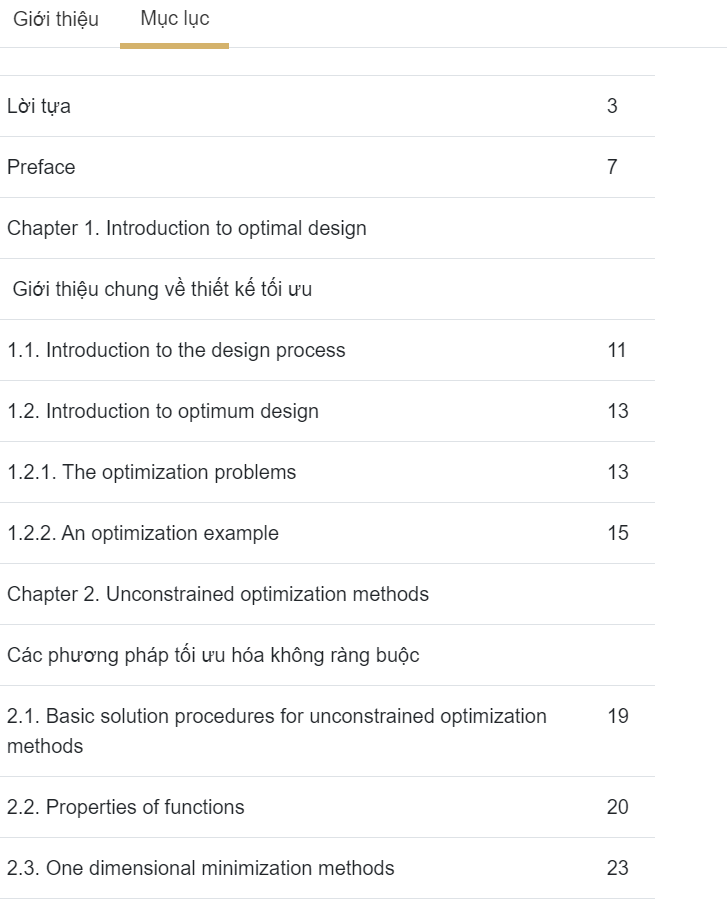Open 2.3 One dimensional minimization methods
Image resolution: width=727 pixels, height=905 pixels.
(201, 868)
